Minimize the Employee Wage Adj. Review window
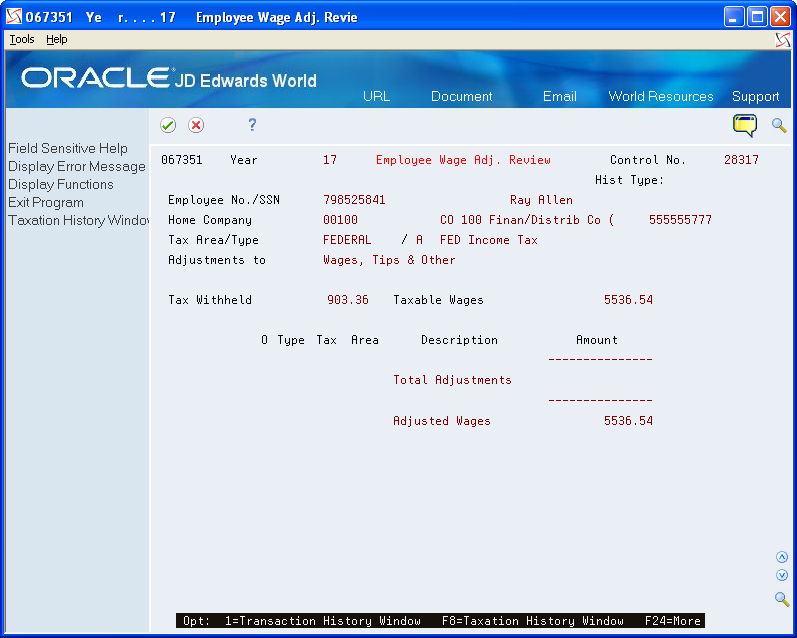The width and height of the screenshot is (797, 638). tap(734, 17)
